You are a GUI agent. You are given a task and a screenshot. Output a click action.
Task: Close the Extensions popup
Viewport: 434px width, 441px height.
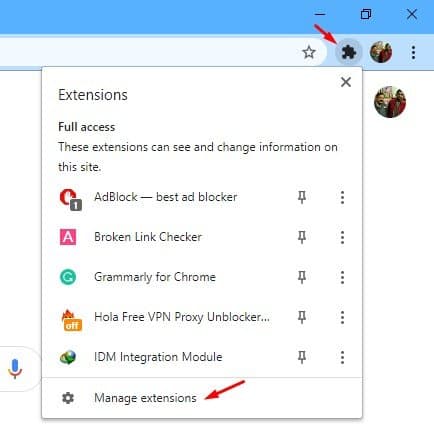click(346, 82)
